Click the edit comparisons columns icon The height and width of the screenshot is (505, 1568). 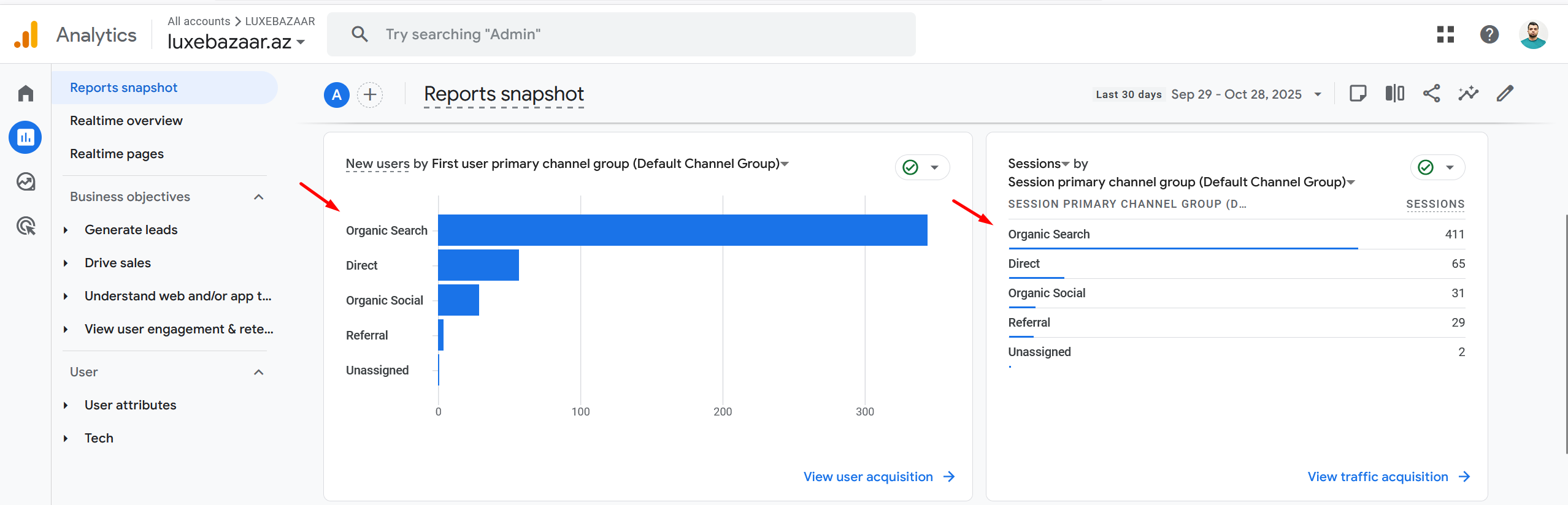(x=1394, y=94)
